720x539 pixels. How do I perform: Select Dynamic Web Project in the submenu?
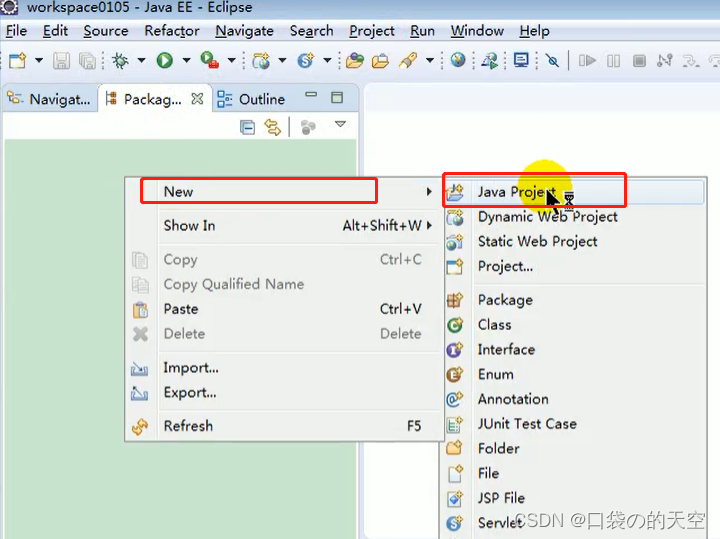(x=574, y=217)
